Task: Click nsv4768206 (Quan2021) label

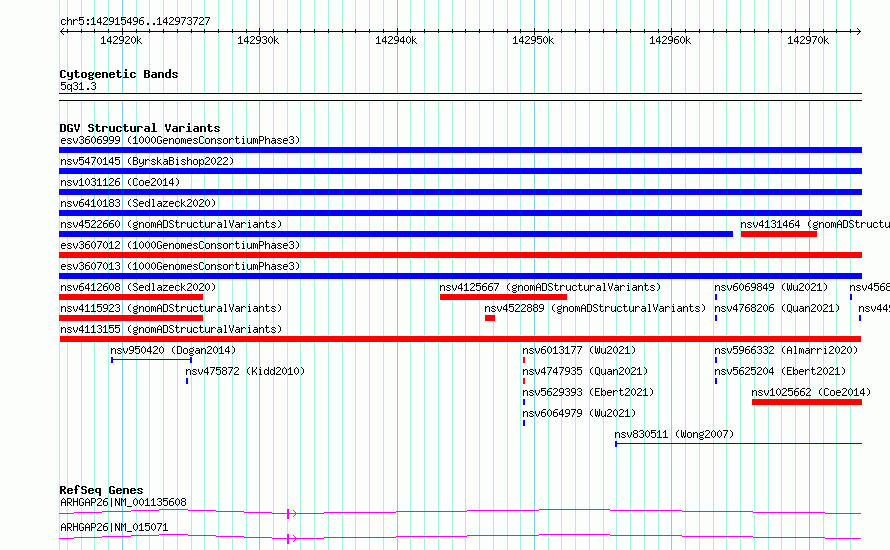Action: 777,308
